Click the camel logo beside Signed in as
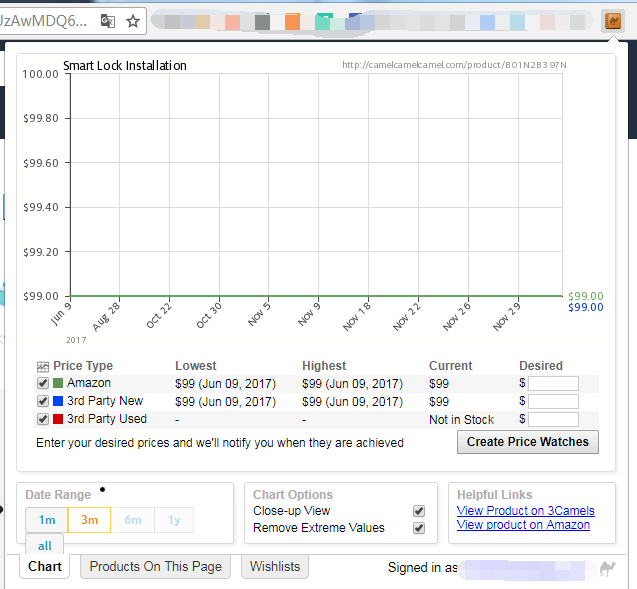 click(x=606, y=568)
